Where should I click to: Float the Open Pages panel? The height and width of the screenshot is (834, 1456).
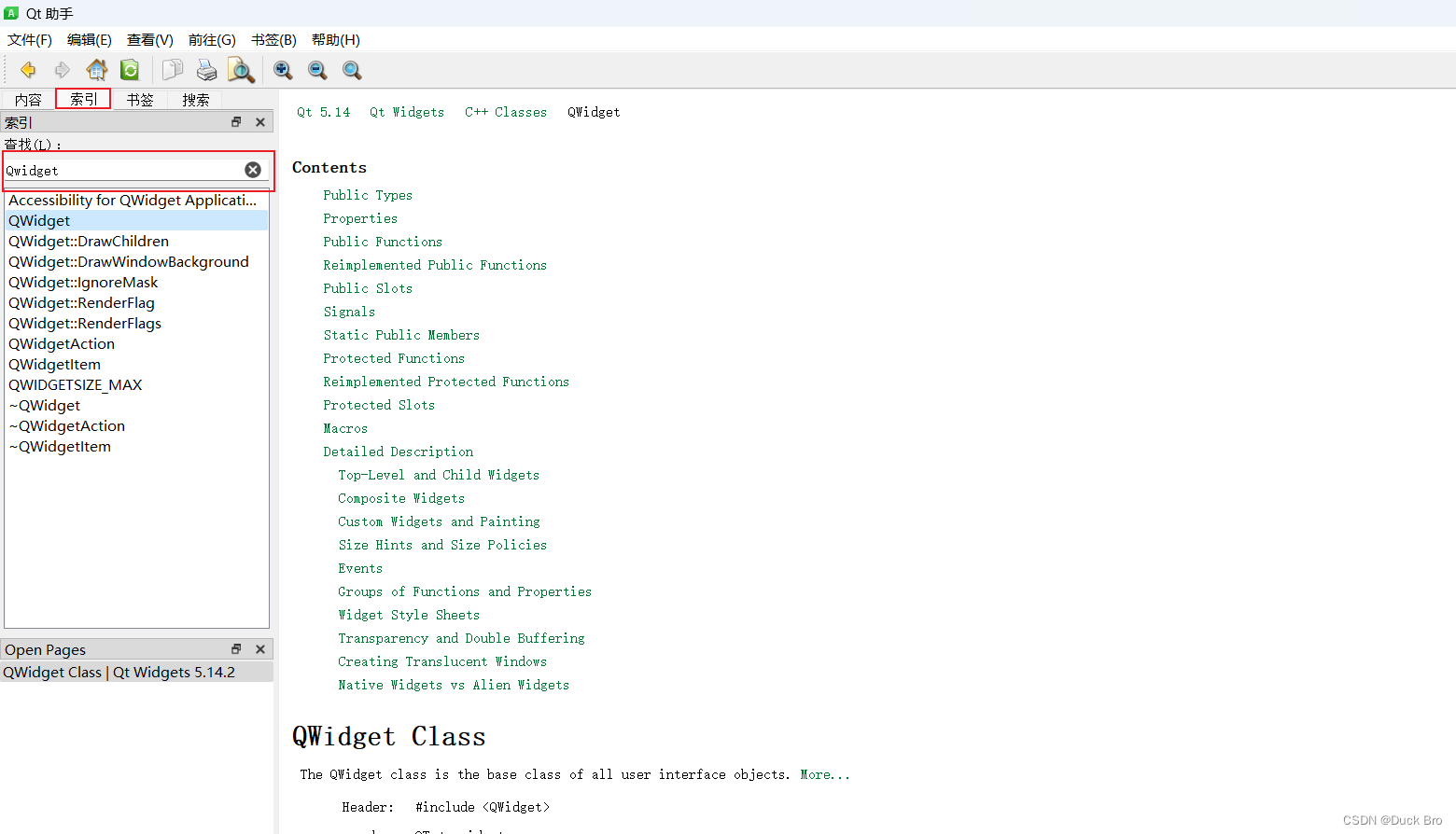[x=236, y=649]
